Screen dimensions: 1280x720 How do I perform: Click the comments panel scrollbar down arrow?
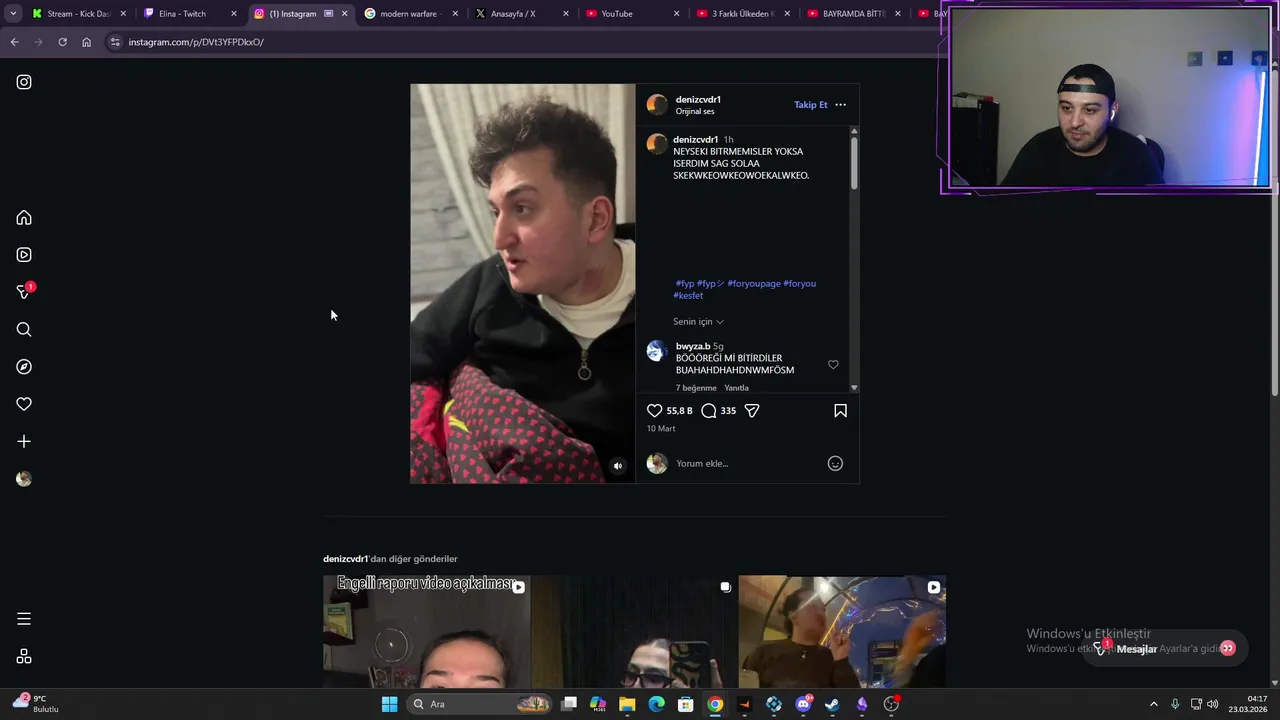click(x=854, y=388)
